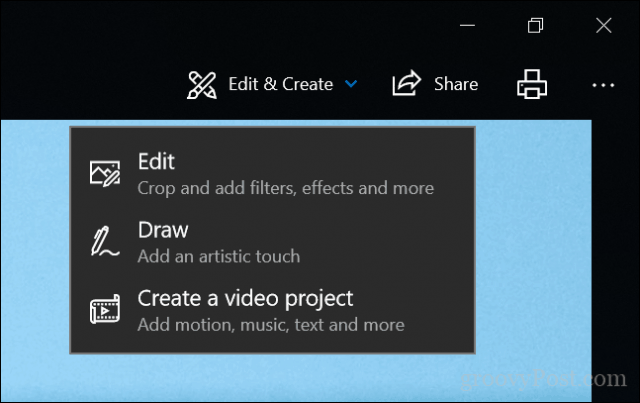The width and height of the screenshot is (640, 403).
Task: Click the Edit picture icon in menu
Action: point(105,174)
